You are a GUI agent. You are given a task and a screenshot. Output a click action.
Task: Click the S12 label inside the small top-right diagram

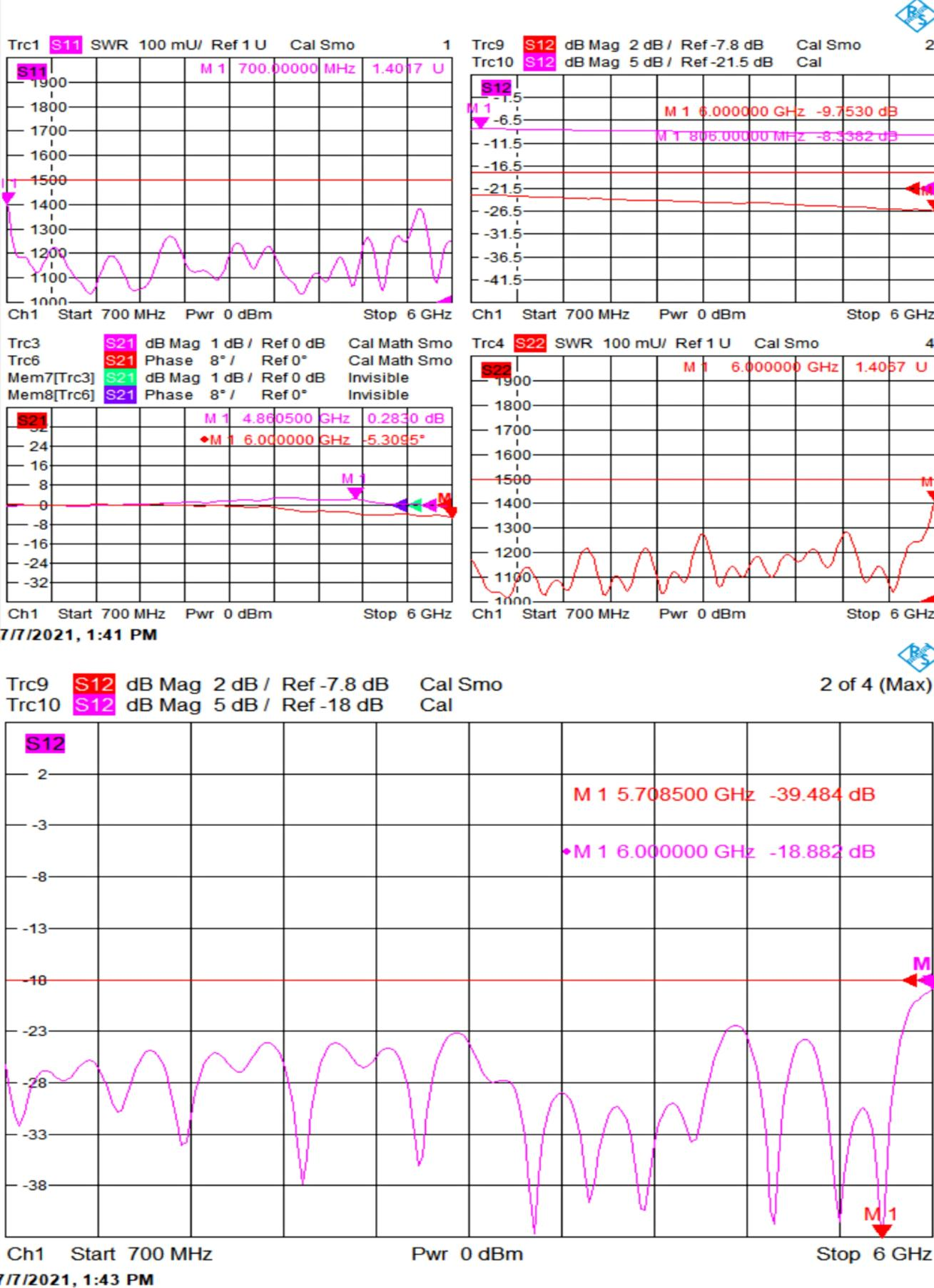(x=496, y=88)
